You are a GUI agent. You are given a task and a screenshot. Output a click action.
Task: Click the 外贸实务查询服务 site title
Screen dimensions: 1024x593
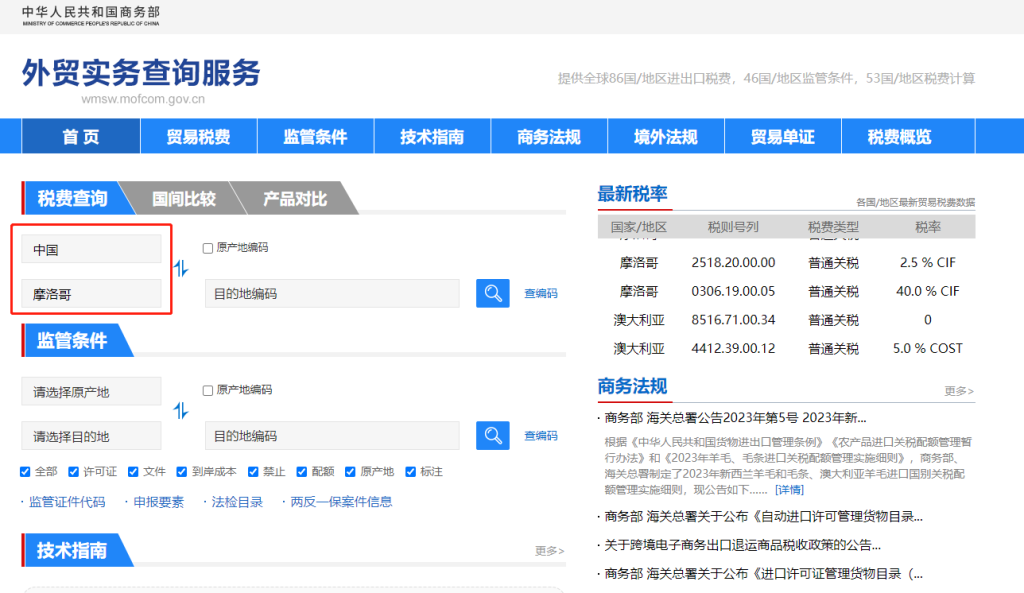coord(141,72)
